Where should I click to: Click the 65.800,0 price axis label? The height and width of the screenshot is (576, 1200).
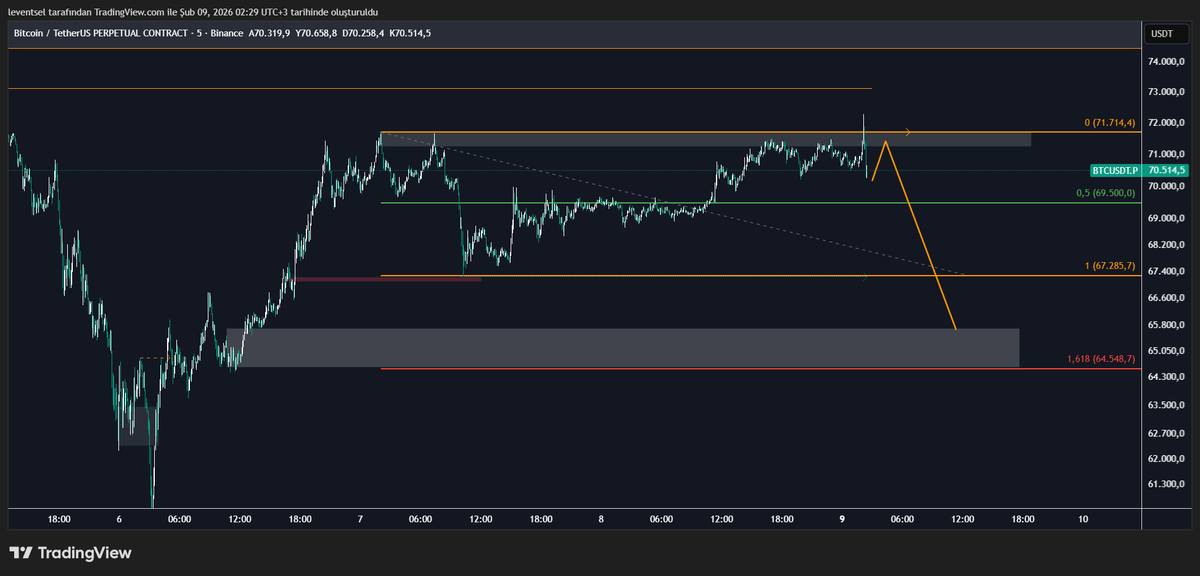tap(1166, 325)
